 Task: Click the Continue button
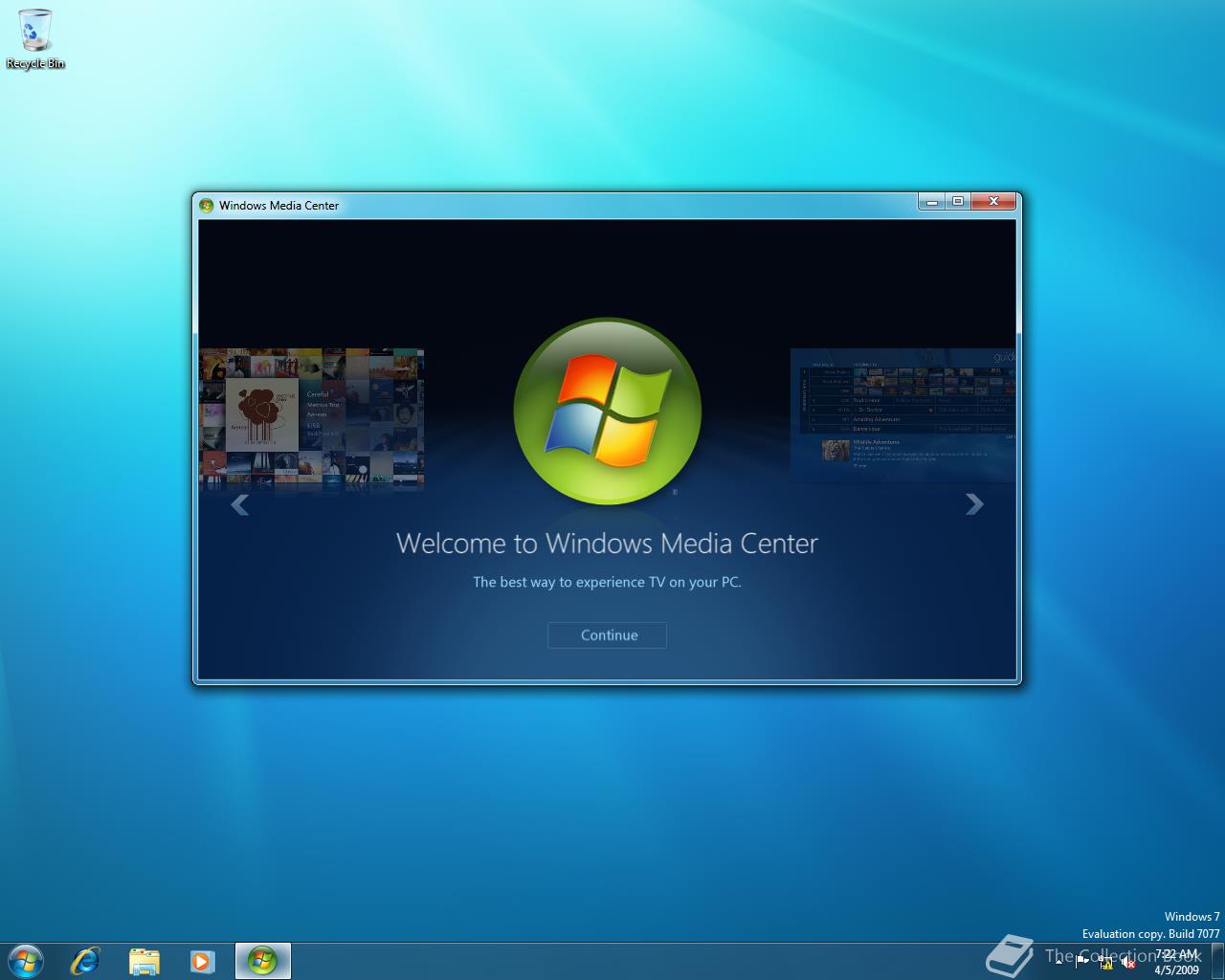click(x=607, y=635)
